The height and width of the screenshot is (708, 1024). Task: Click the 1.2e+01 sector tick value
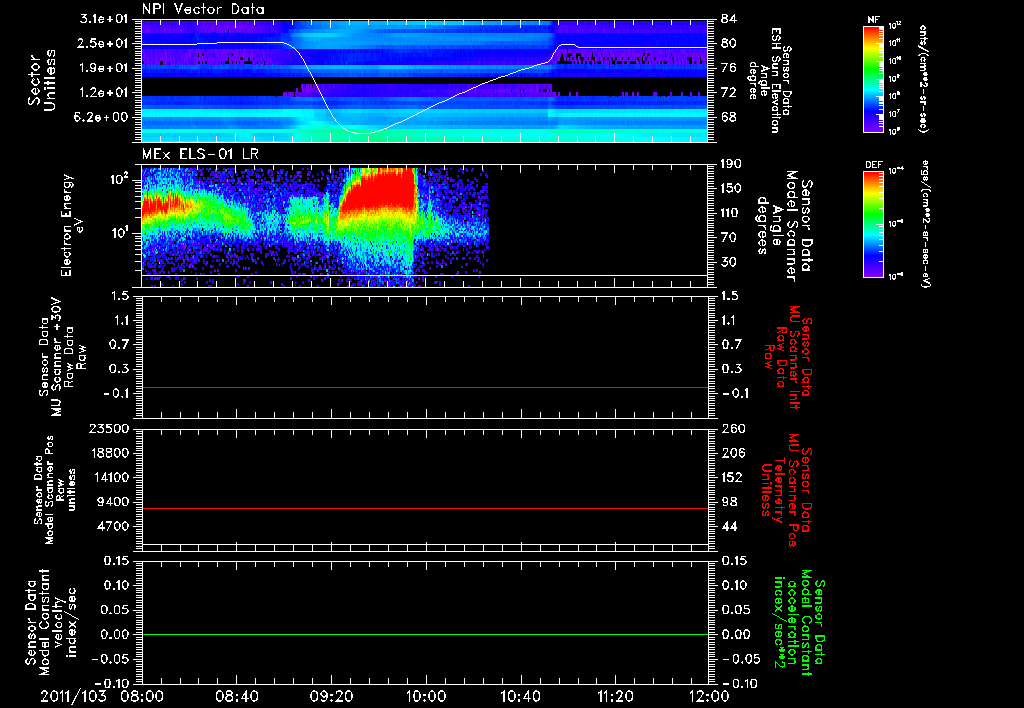pos(104,93)
